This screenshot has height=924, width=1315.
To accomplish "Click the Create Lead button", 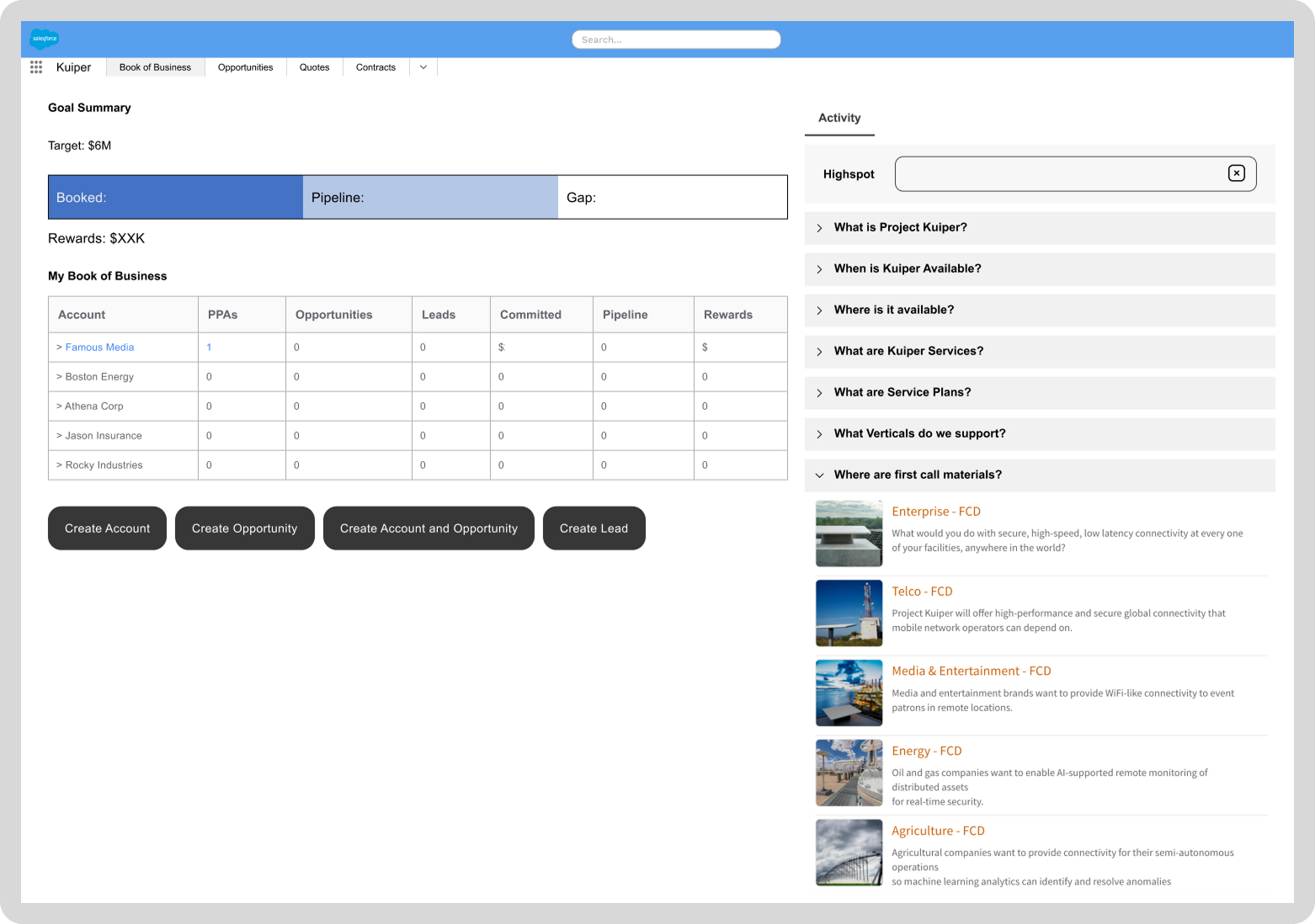I will [594, 528].
